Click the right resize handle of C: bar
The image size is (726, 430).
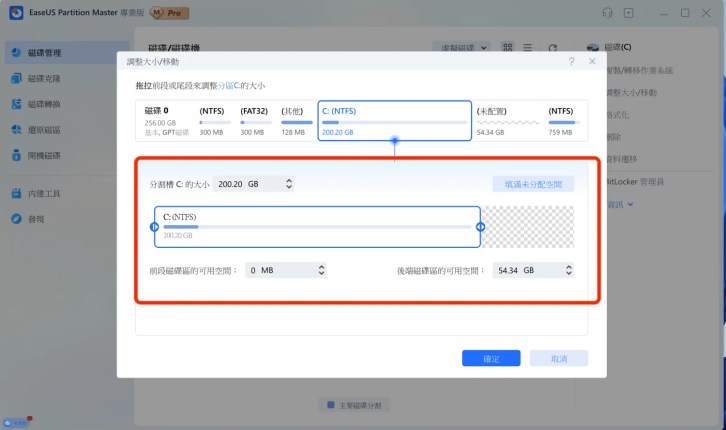(481, 227)
